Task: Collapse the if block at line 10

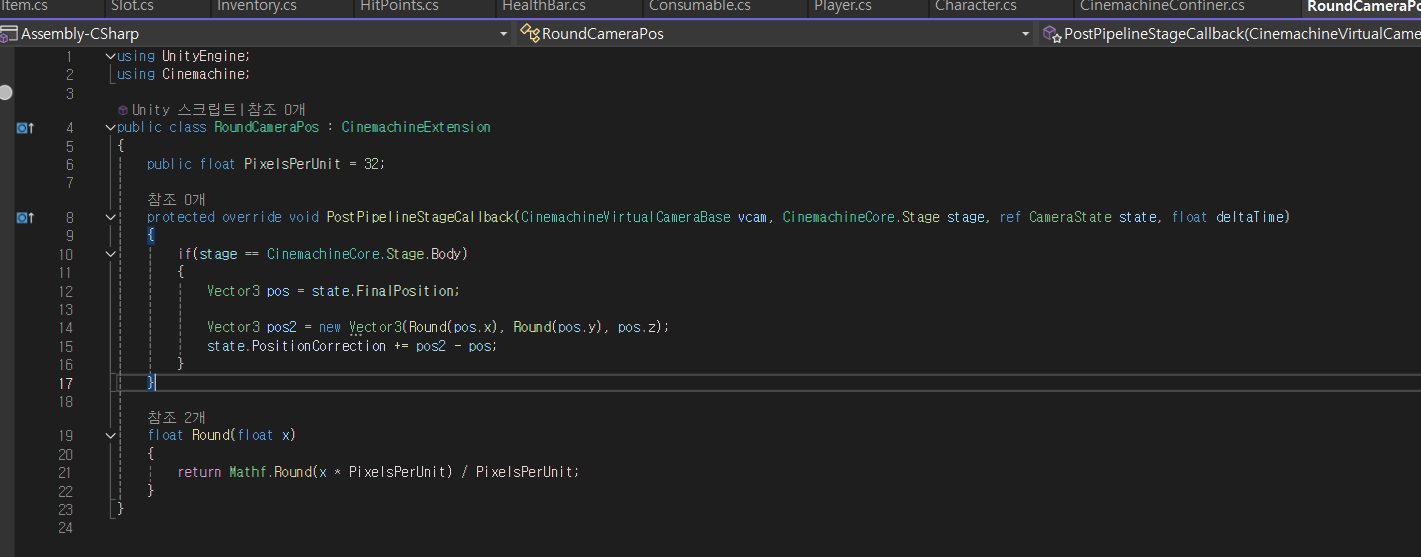Action: point(110,254)
